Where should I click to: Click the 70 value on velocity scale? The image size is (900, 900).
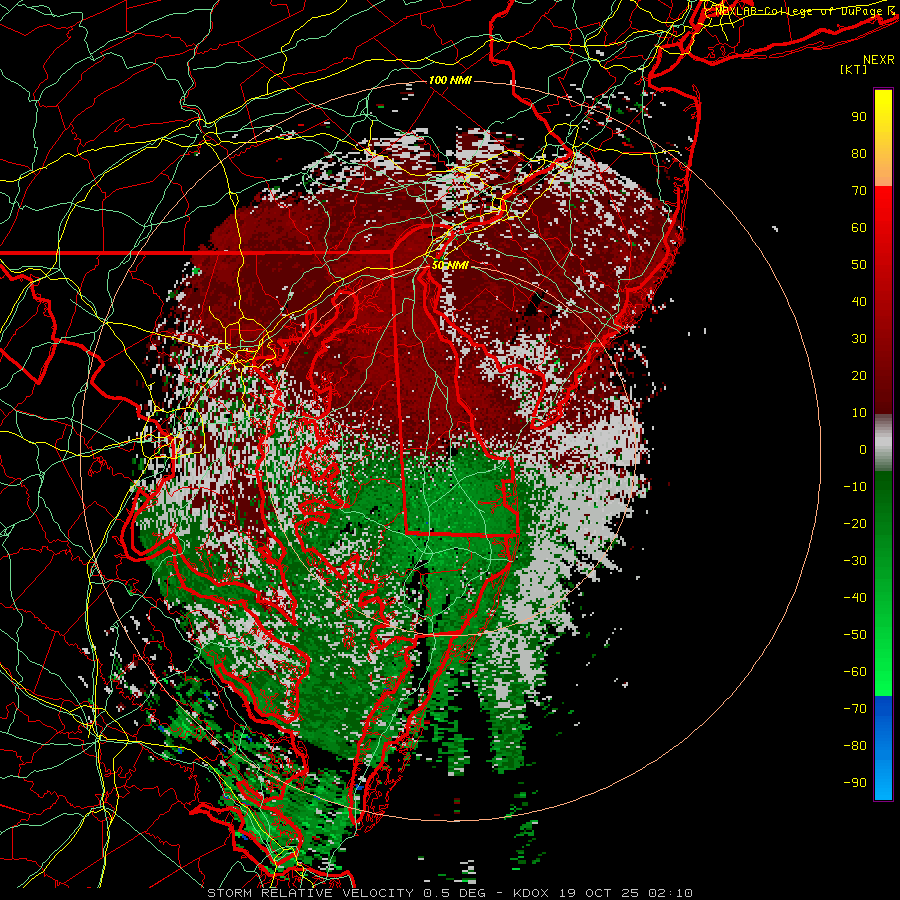point(859,191)
